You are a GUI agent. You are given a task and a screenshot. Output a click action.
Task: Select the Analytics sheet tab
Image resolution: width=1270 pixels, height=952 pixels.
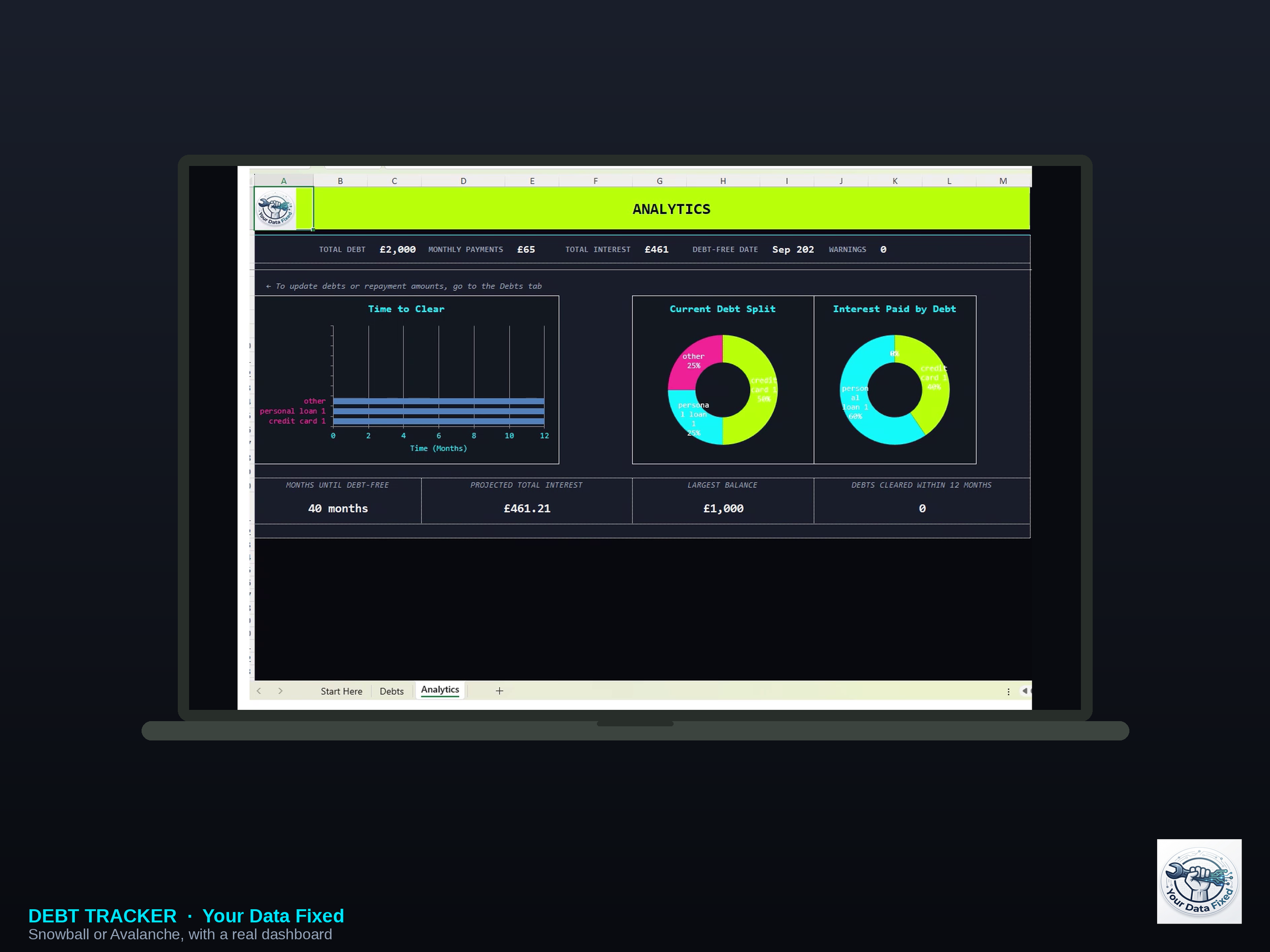(x=440, y=690)
